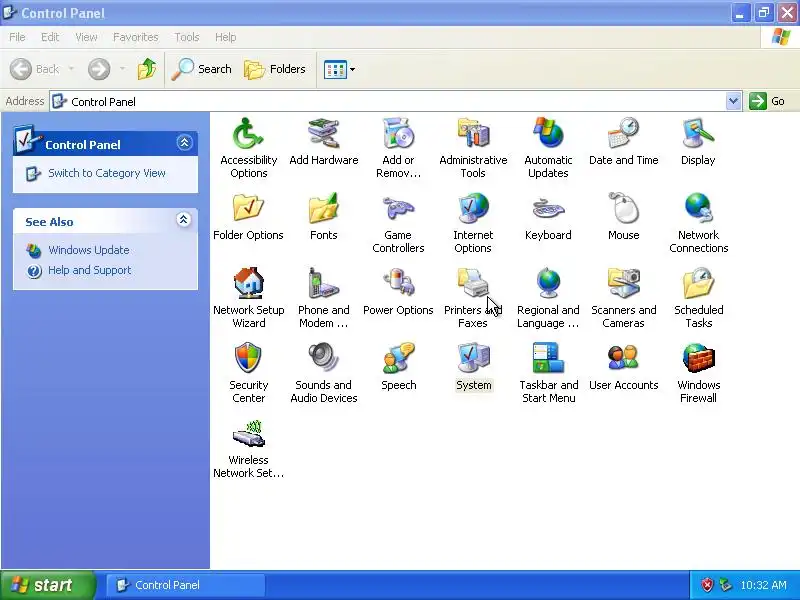Open Power Options icon

pyautogui.click(x=398, y=292)
